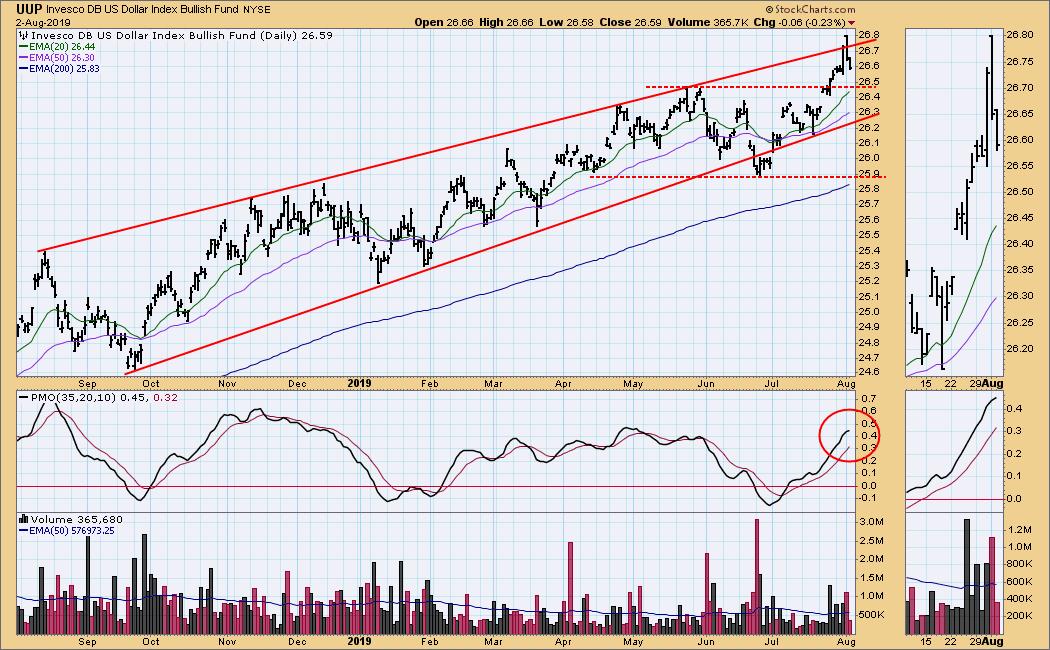Click the Open 26.66 value
The width and height of the screenshot is (1050, 650).
(x=443, y=22)
